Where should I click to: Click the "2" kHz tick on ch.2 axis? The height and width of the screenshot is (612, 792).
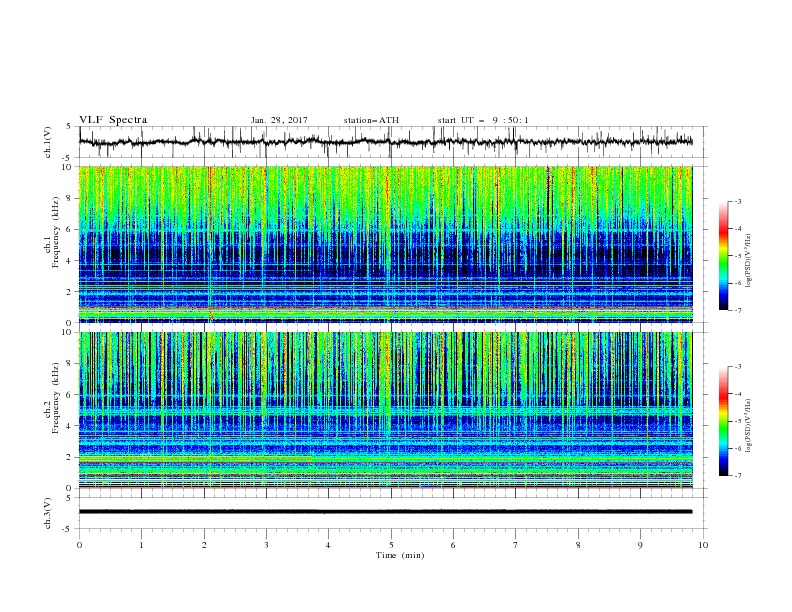click(x=70, y=457)
